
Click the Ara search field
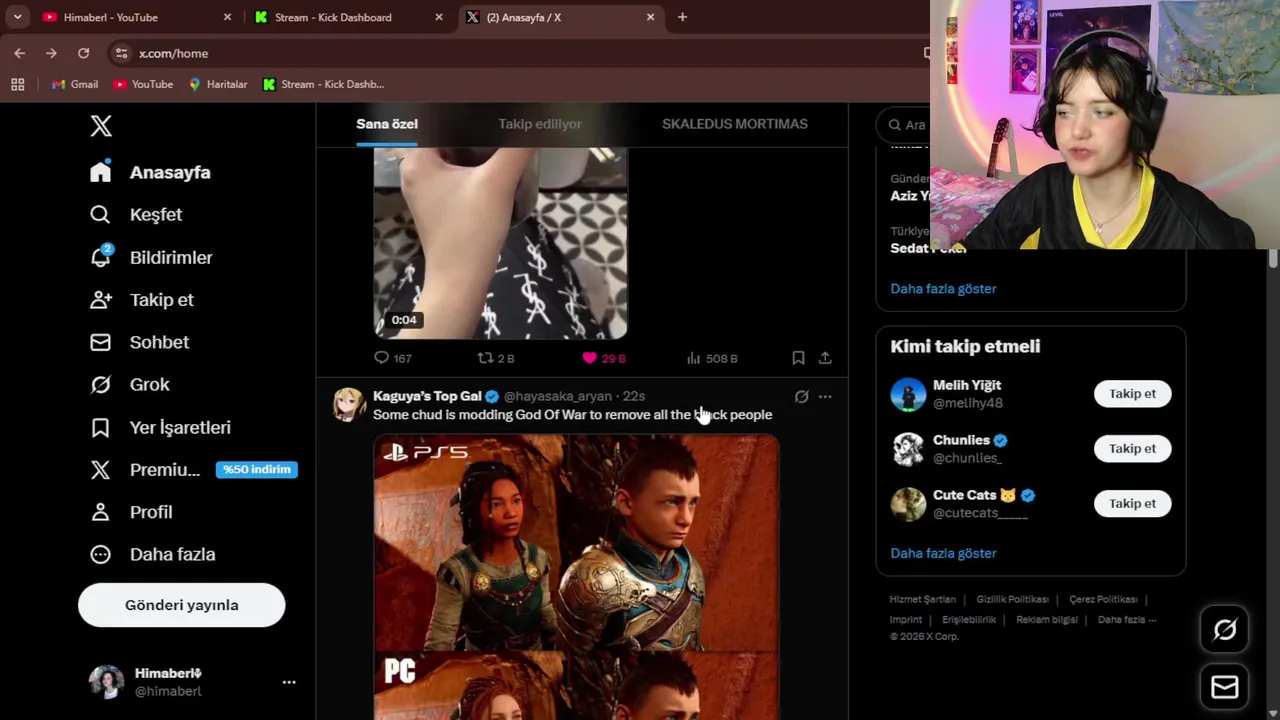click(905, 125)
